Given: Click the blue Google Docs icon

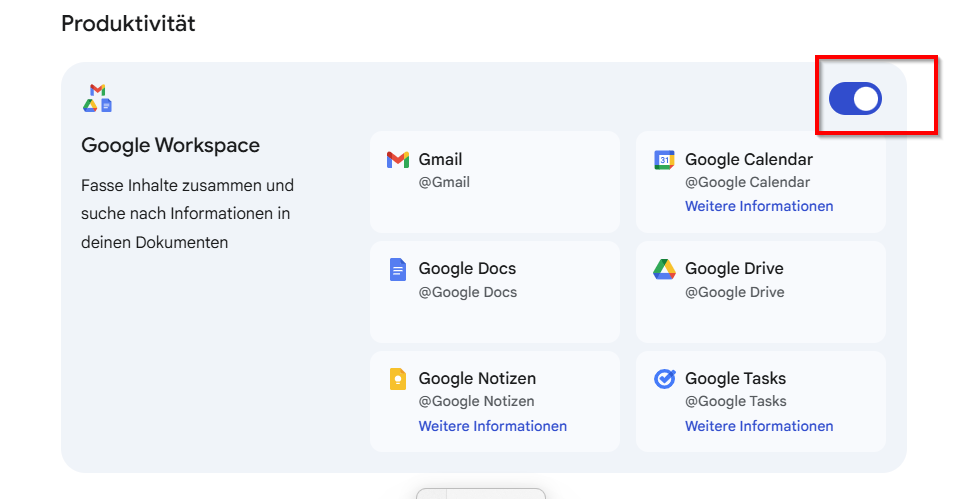Looking at the screenshot, I should point(397,269).
